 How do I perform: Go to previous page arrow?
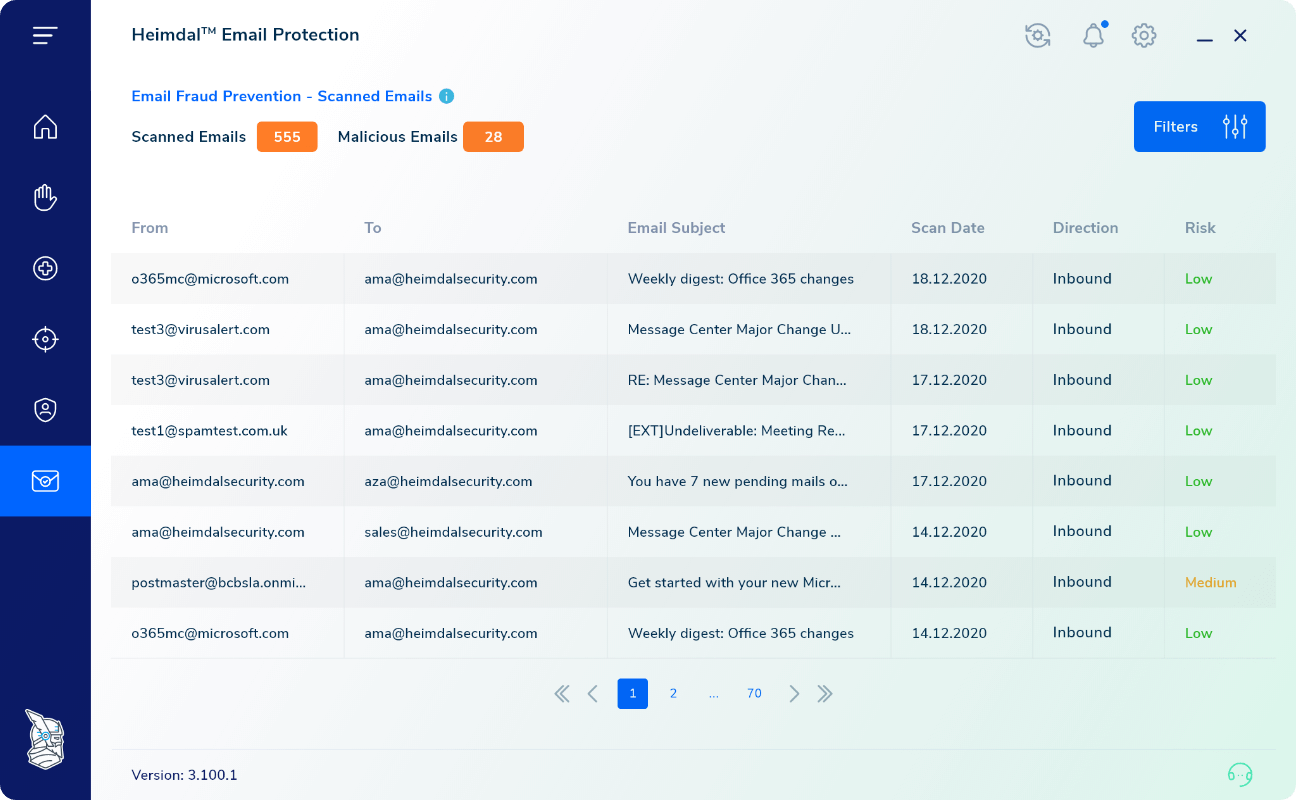(x=593, y=694)
